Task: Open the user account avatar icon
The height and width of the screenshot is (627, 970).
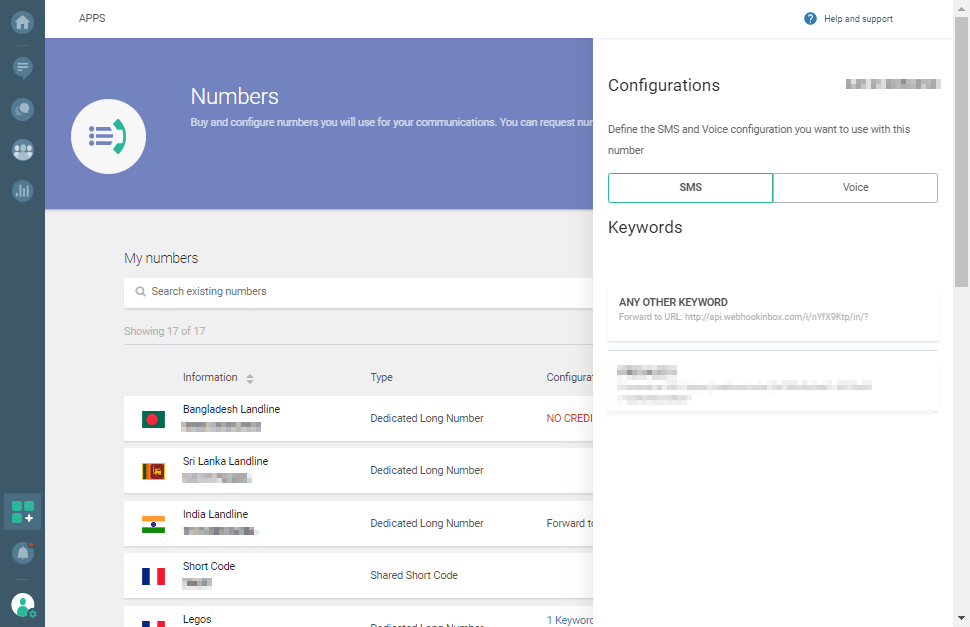Action: pyautogui.click(x=22, y=604)
